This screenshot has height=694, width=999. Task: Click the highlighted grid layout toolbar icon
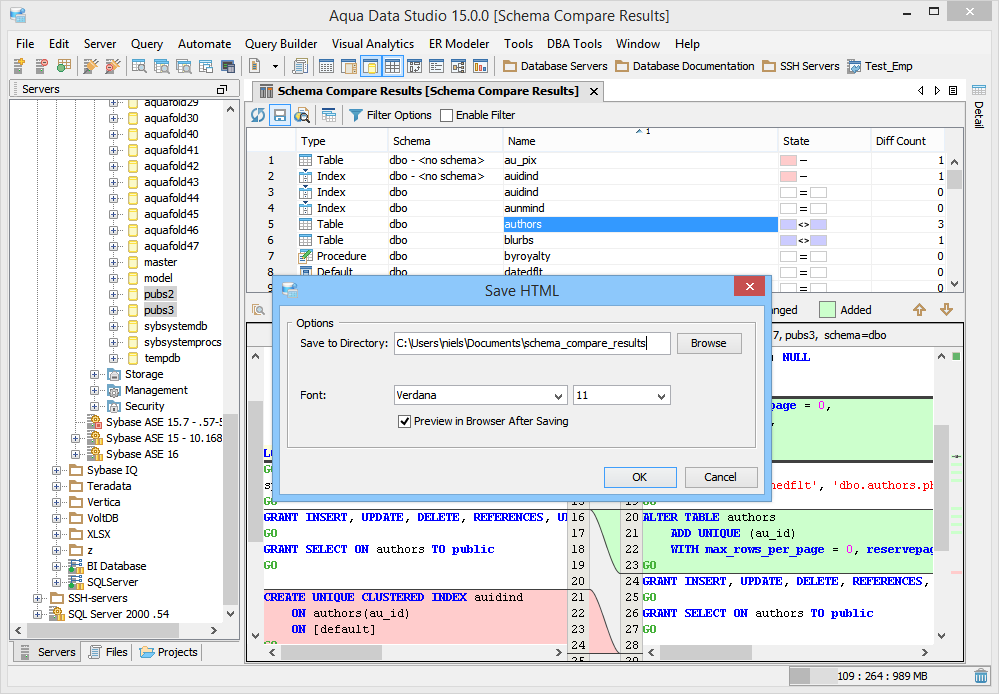click(392, 66)
